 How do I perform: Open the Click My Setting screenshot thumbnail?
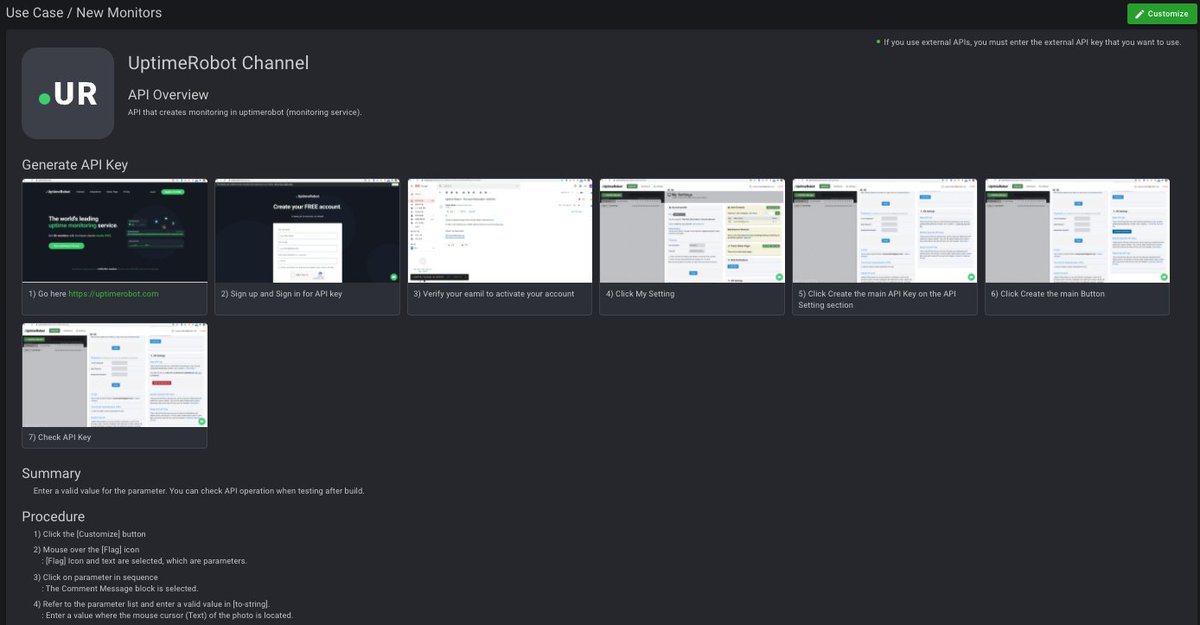pos(692,231)
